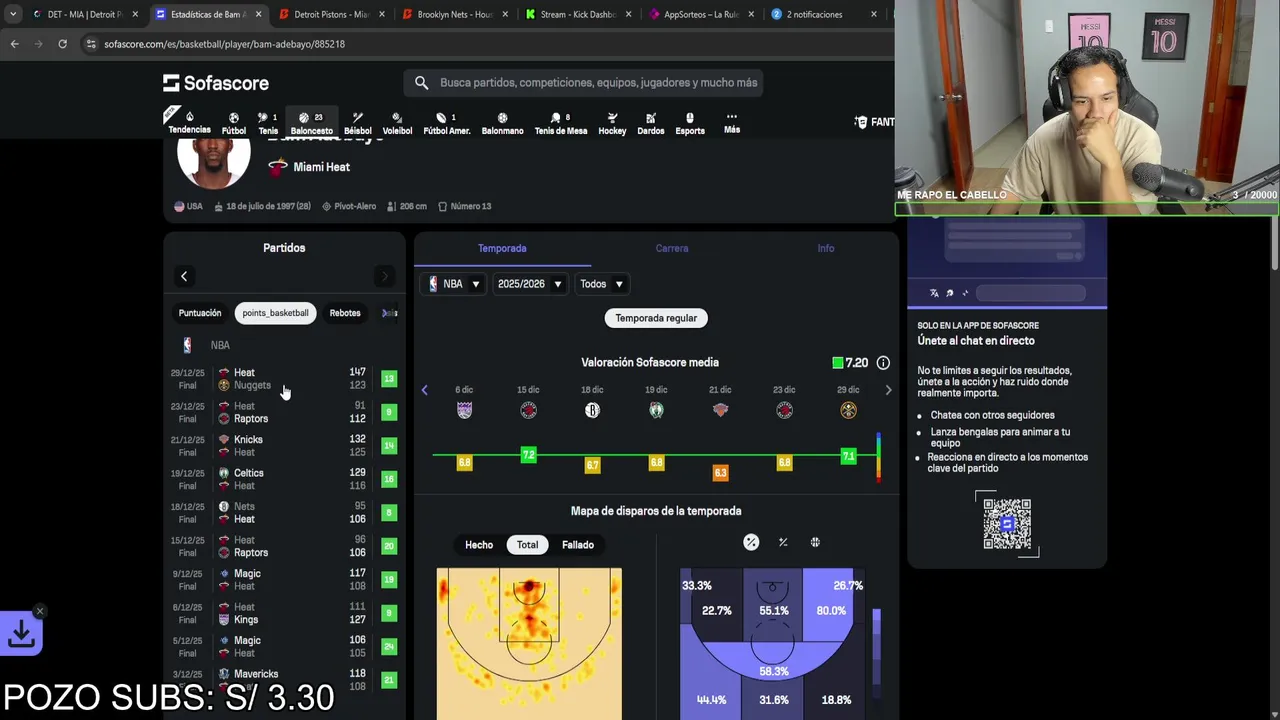Open the 2025/2026 season dropdown
1280x720 pixels.
pos(530,284)
